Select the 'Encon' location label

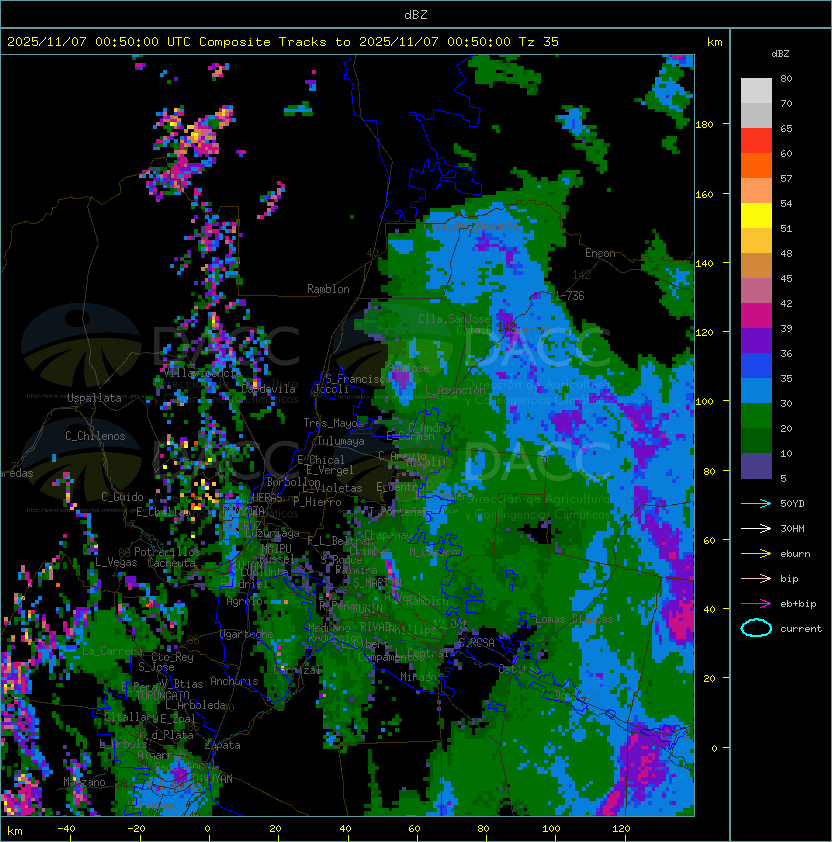point(600,253)
